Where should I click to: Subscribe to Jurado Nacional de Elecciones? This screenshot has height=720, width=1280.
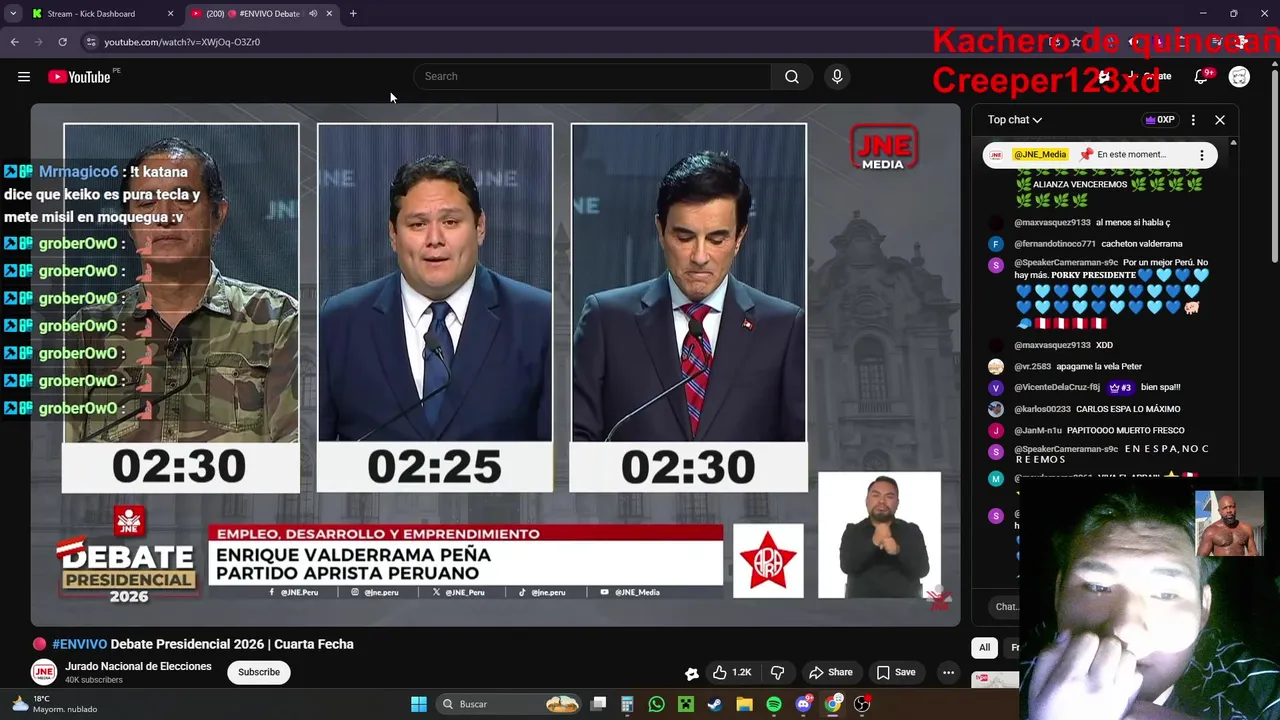[x=259, y=672]
